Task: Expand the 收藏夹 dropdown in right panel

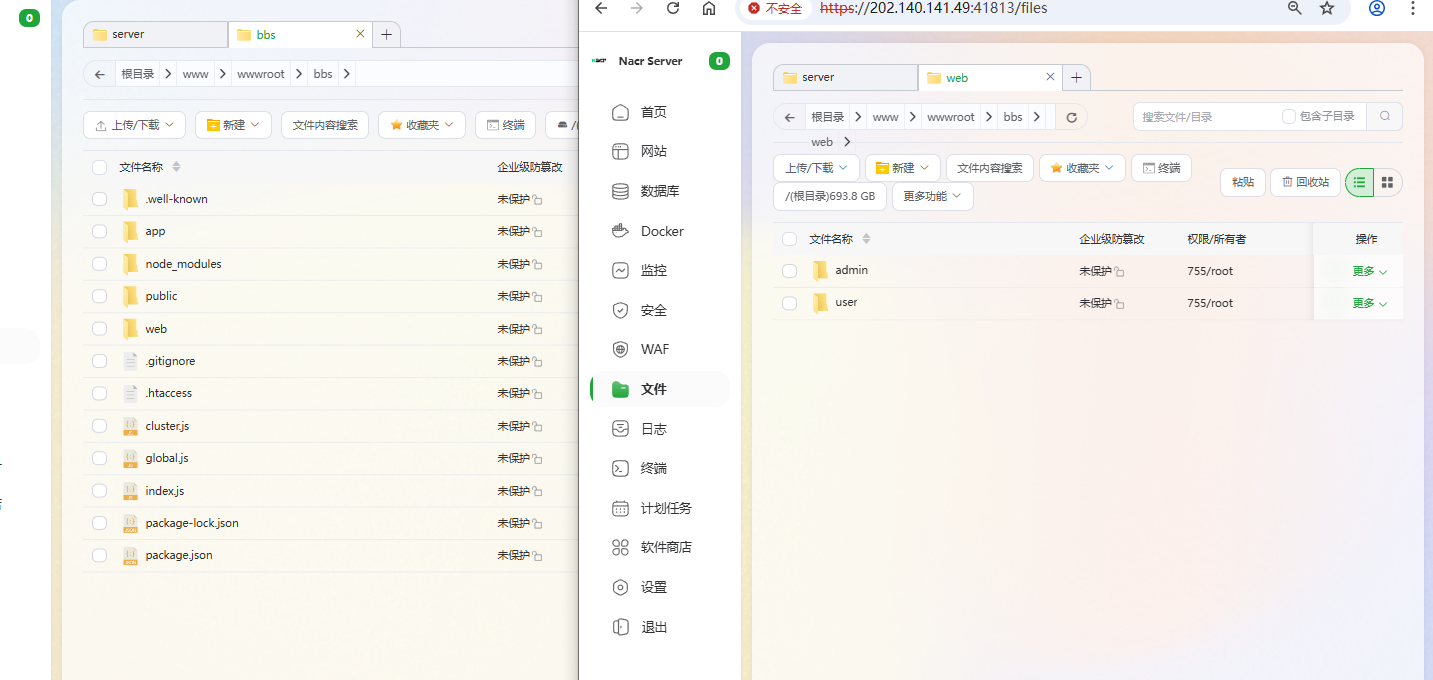Action: 1082,168
